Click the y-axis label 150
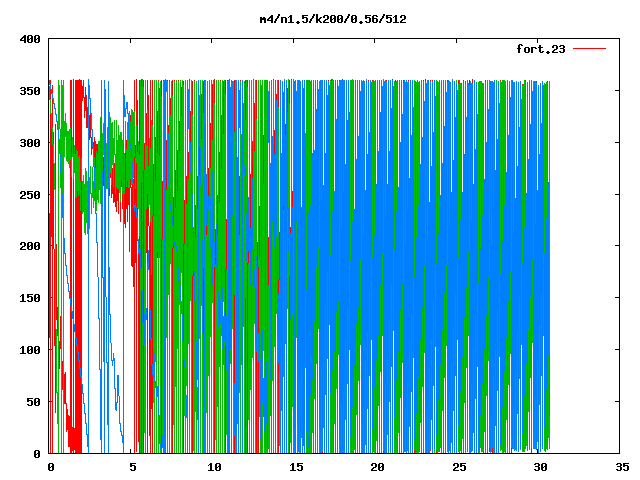The image size is (640, 480). (30, 298)
